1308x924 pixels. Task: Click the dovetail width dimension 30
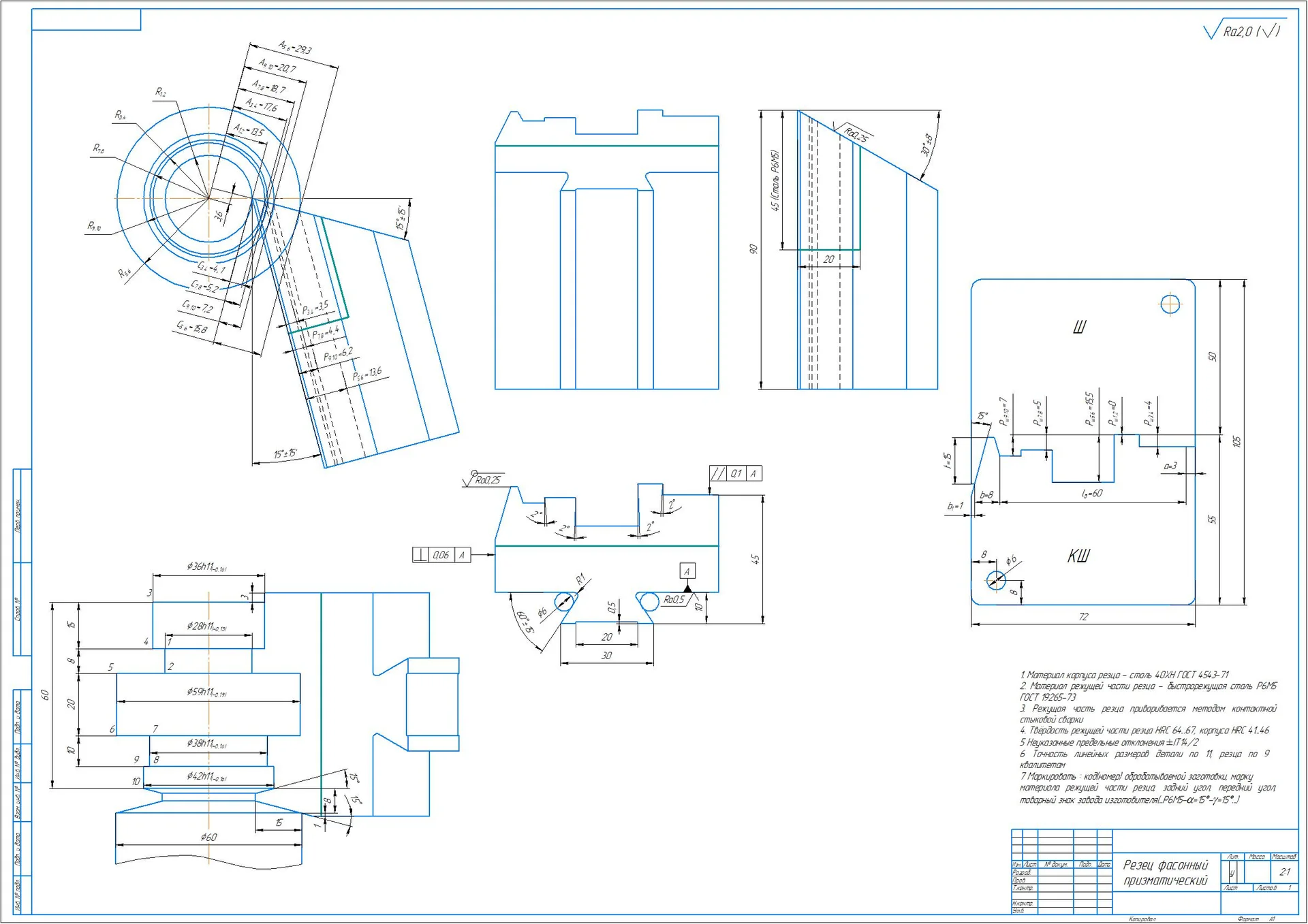tap(606, 655)
